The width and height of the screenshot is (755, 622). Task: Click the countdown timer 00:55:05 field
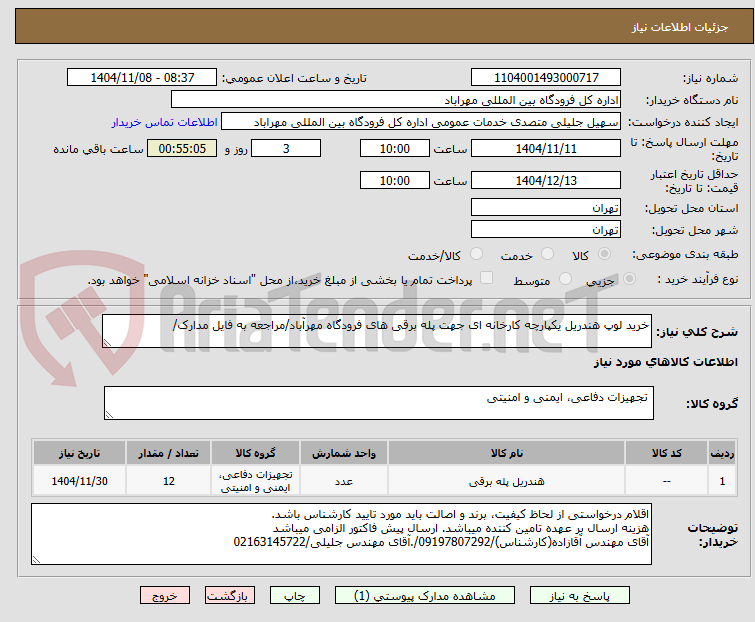pos(182,148)
